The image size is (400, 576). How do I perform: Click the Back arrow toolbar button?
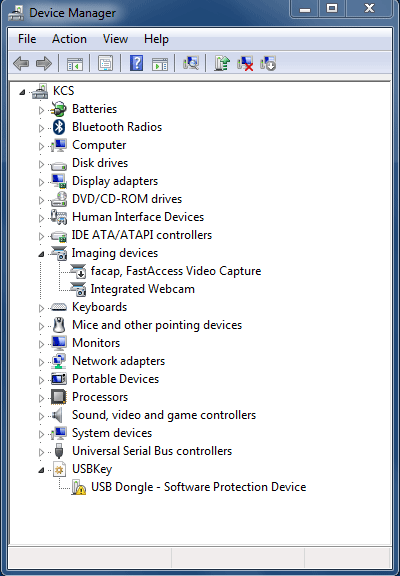21,64
